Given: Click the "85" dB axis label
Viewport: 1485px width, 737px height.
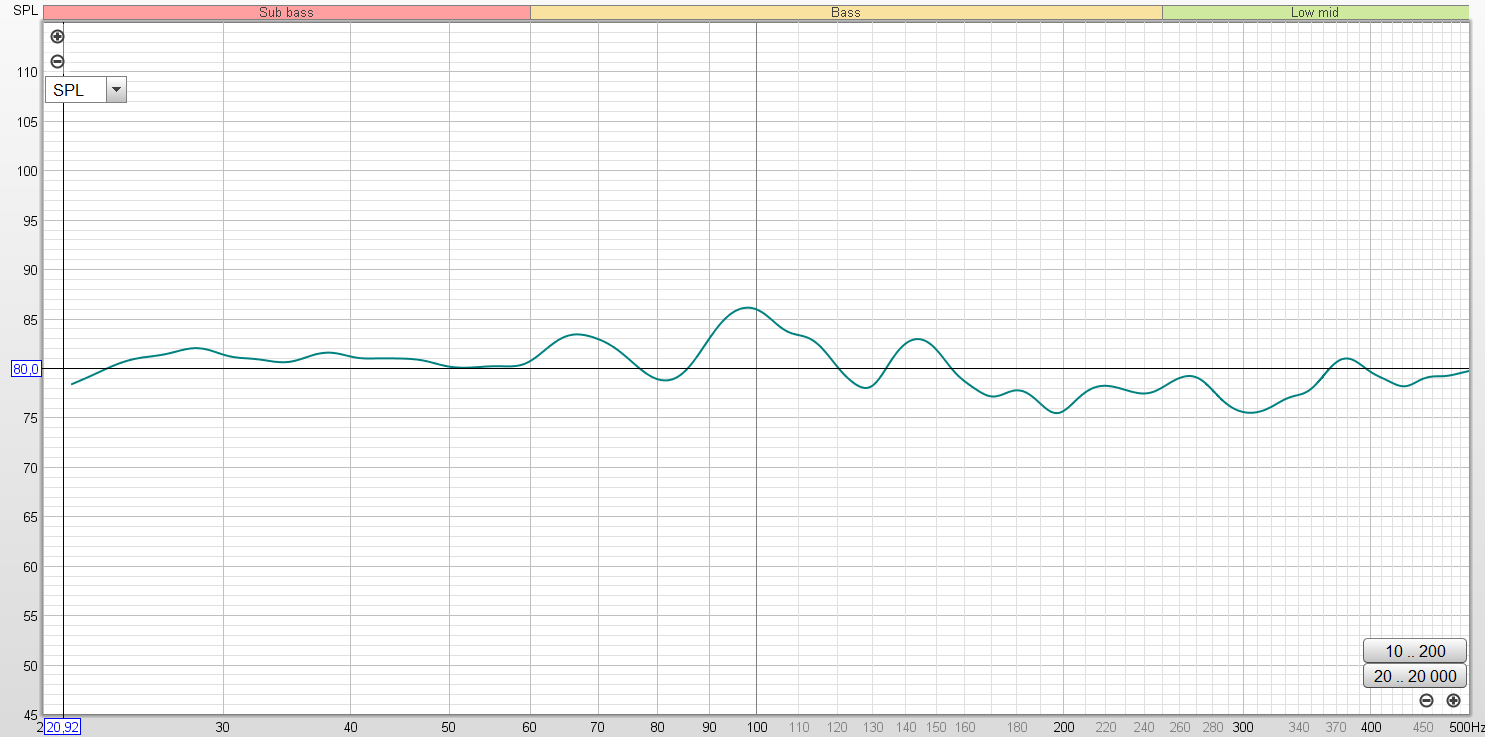Looking at the screenshot, I should click(x=28, y=320).
